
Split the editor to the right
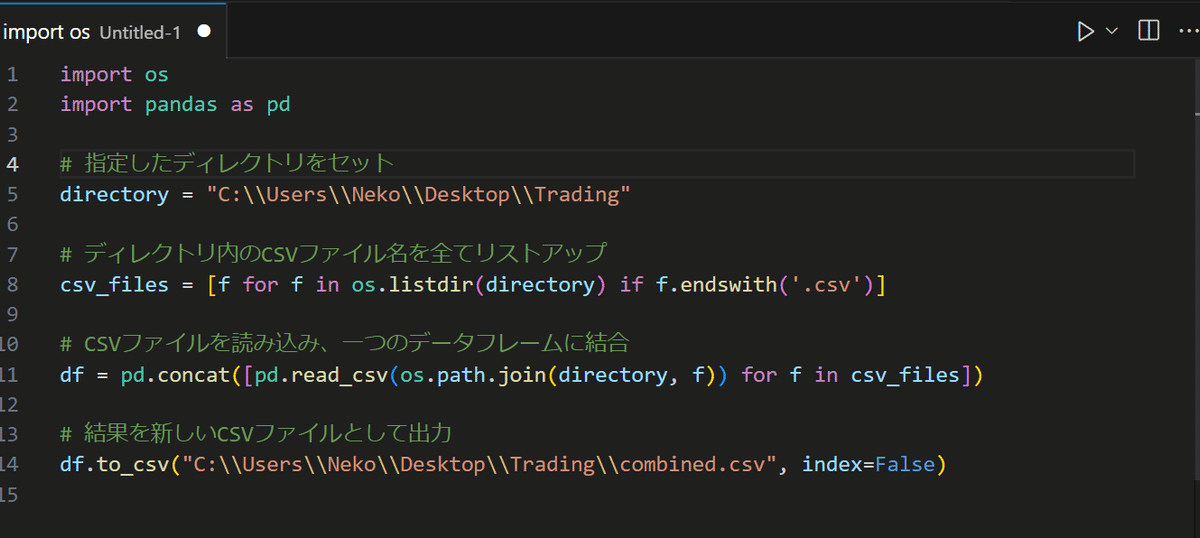click(1149, 31)
